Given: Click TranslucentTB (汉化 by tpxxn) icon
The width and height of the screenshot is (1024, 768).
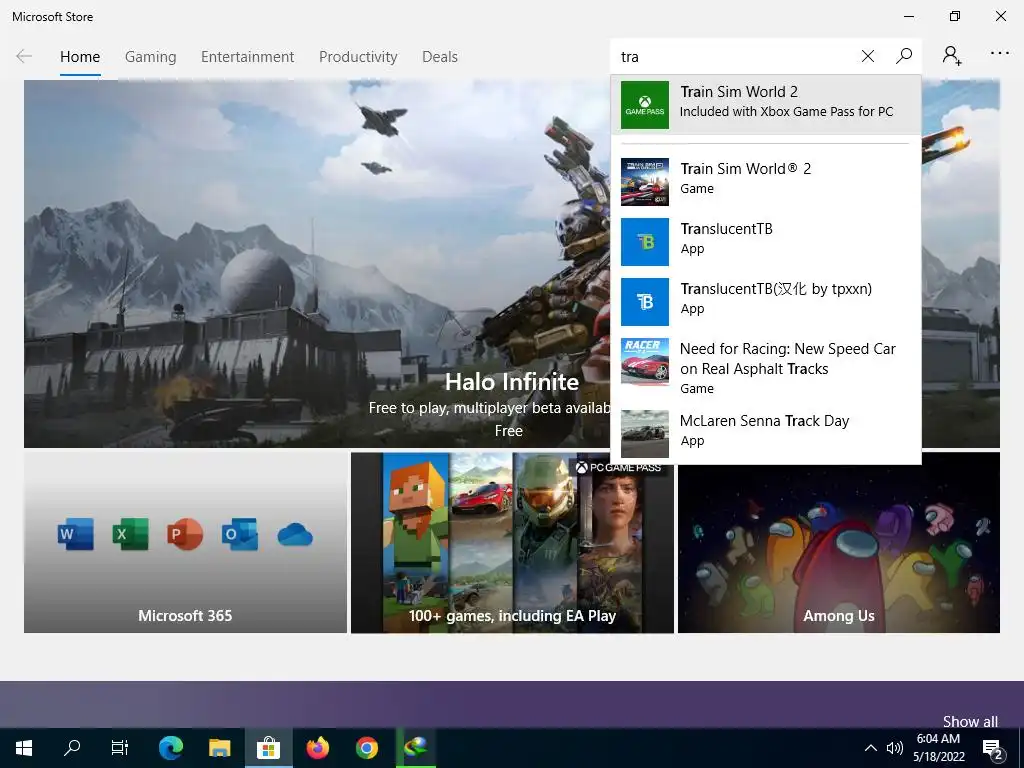Looking at the screenshot, I should (645, 302).
